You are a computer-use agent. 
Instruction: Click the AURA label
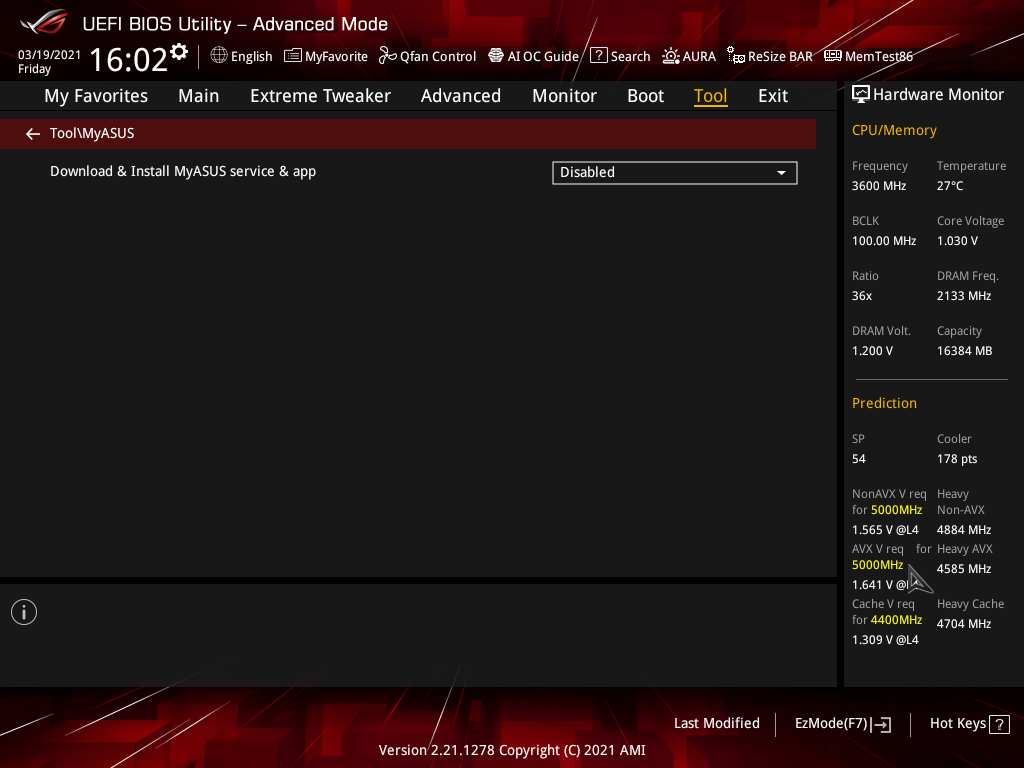699,57
